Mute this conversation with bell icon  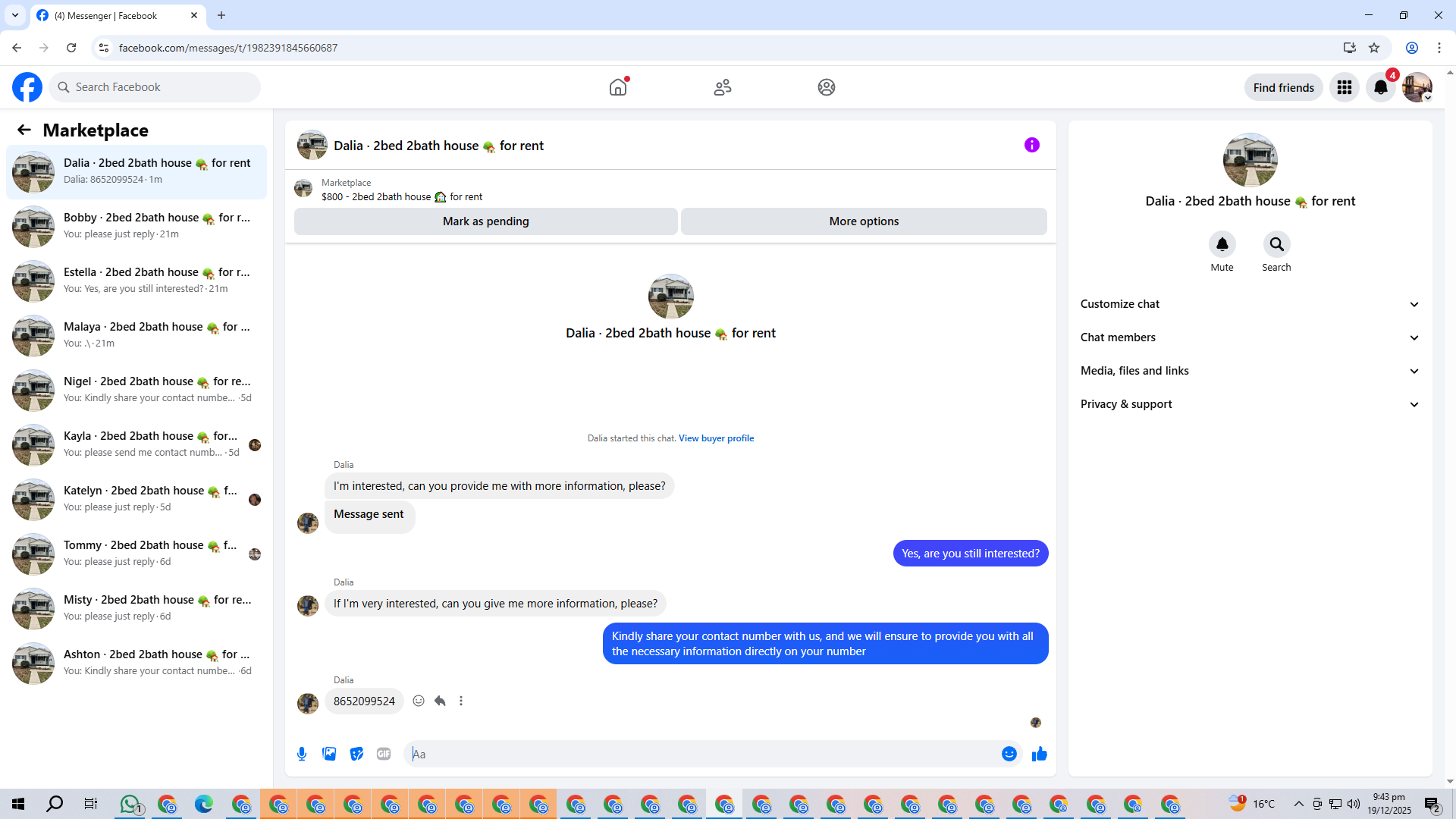click(1222, 244)
